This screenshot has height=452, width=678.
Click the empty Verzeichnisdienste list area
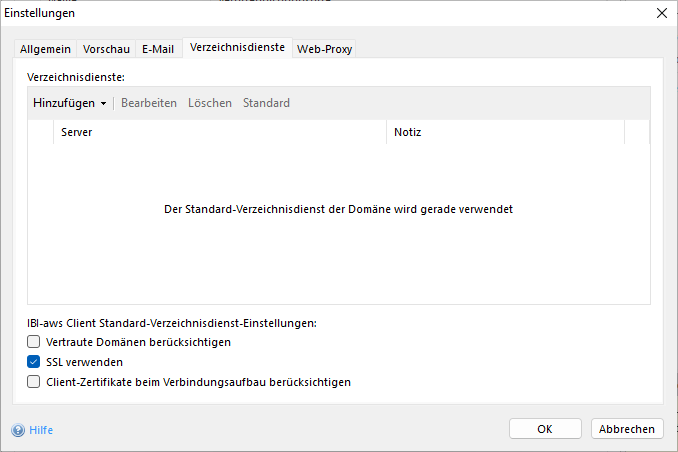click(338, 260)
